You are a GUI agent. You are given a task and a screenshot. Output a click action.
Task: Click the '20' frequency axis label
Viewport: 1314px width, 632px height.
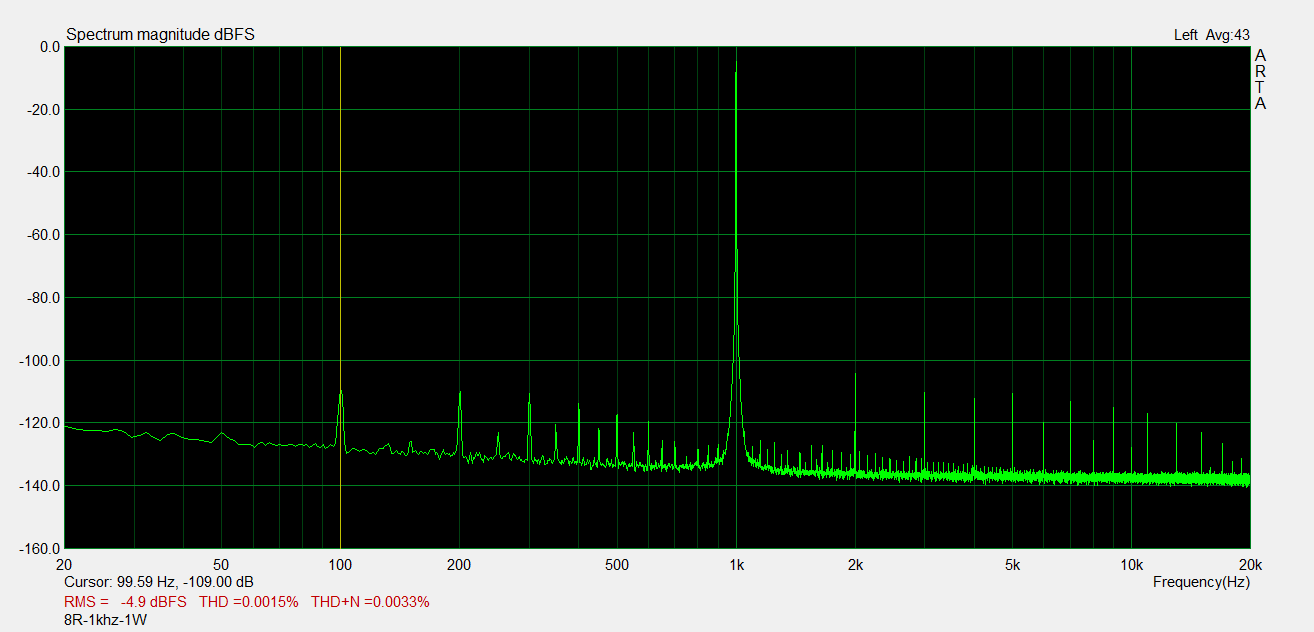tap(65, 565)
